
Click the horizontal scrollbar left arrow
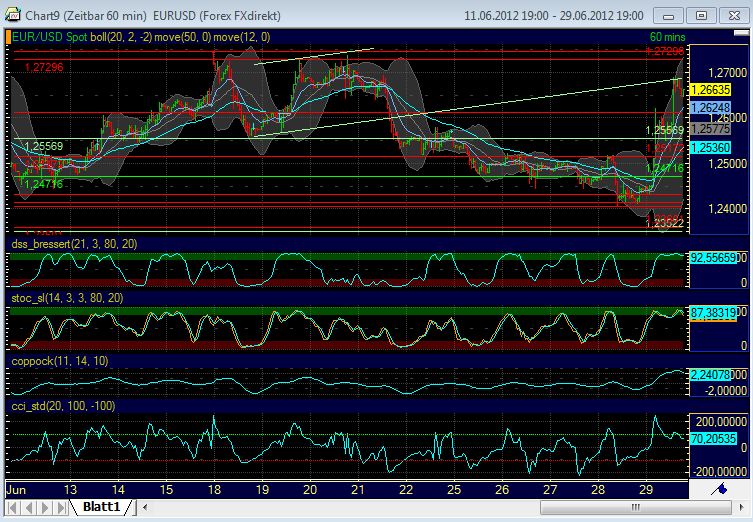click(145, 507)
